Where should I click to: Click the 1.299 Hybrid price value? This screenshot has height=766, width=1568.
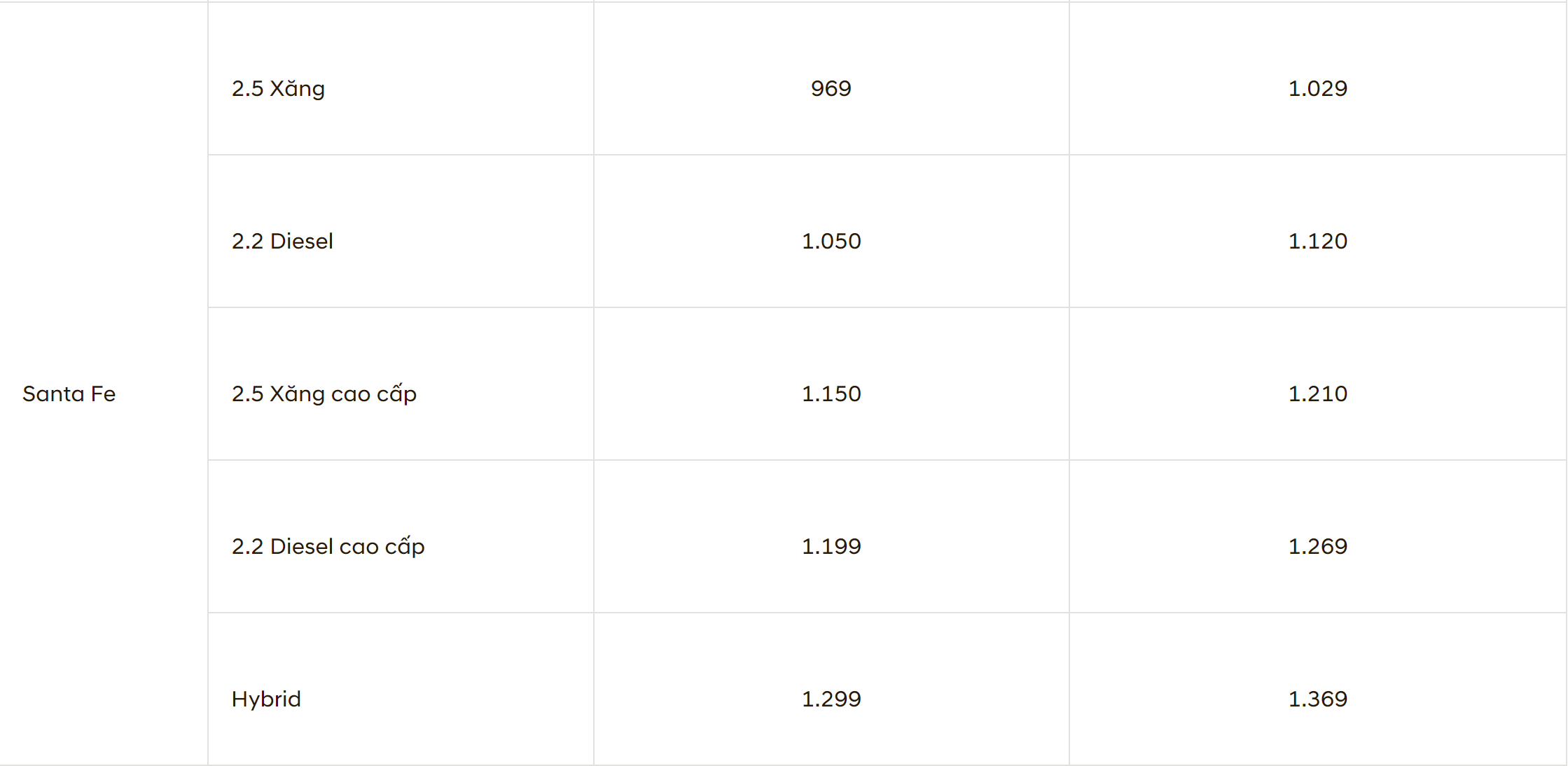coord(831,699)
